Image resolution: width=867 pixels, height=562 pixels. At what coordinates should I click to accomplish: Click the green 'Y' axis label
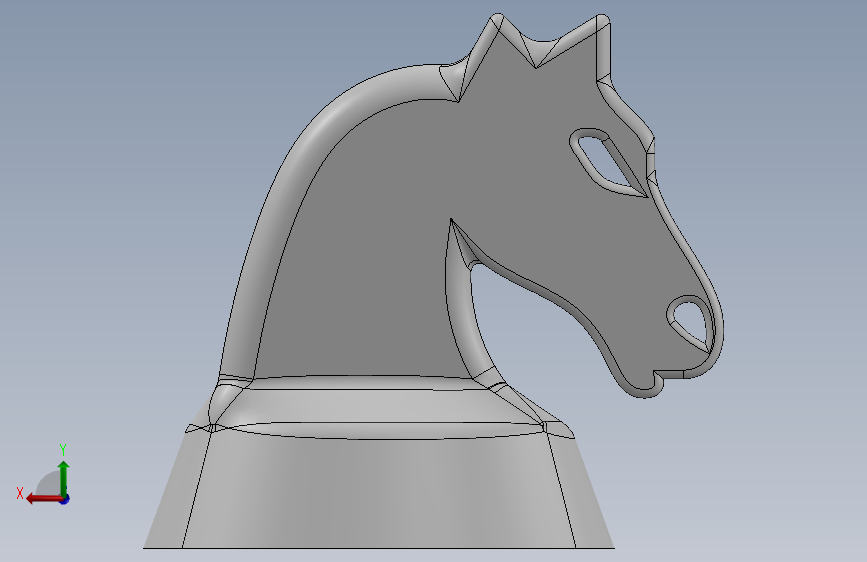(x=63, y=450)
